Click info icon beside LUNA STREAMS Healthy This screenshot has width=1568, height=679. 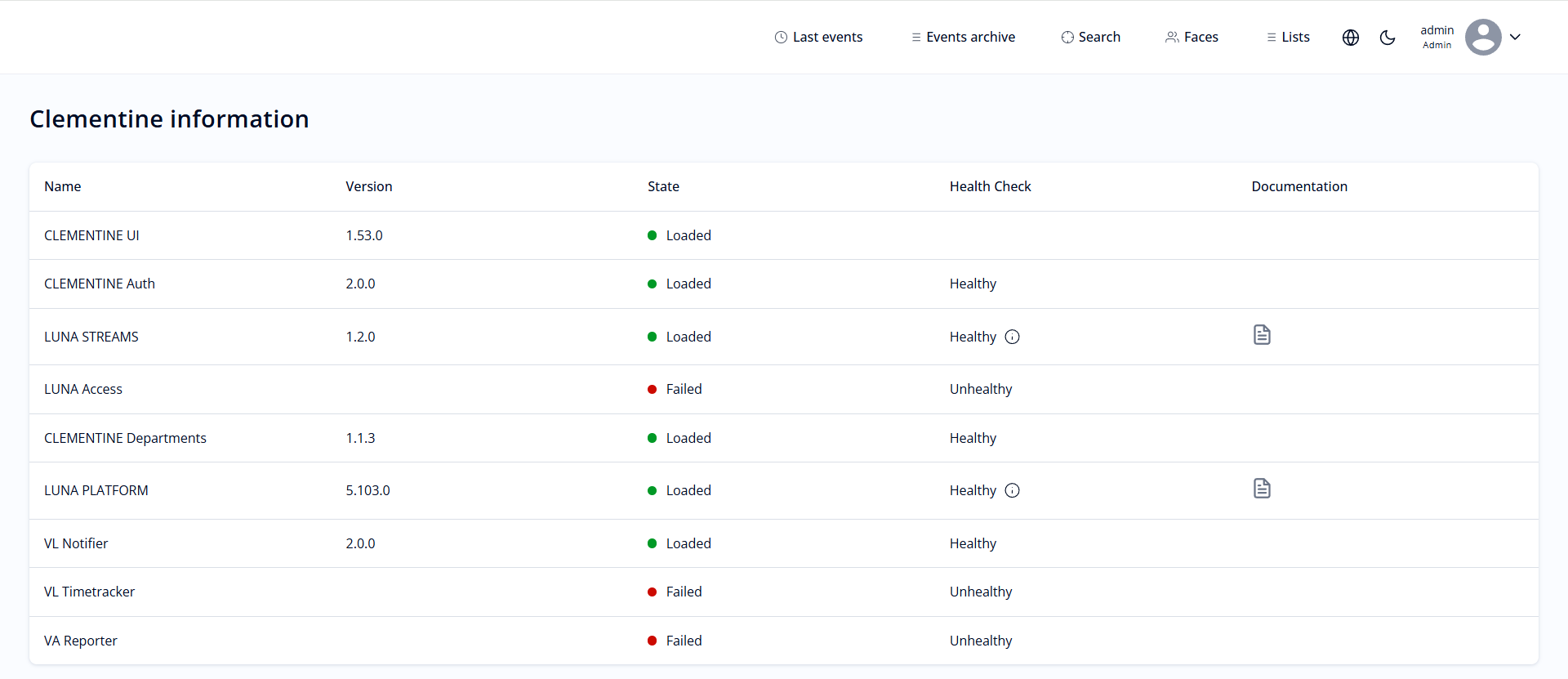[1012, 337]
